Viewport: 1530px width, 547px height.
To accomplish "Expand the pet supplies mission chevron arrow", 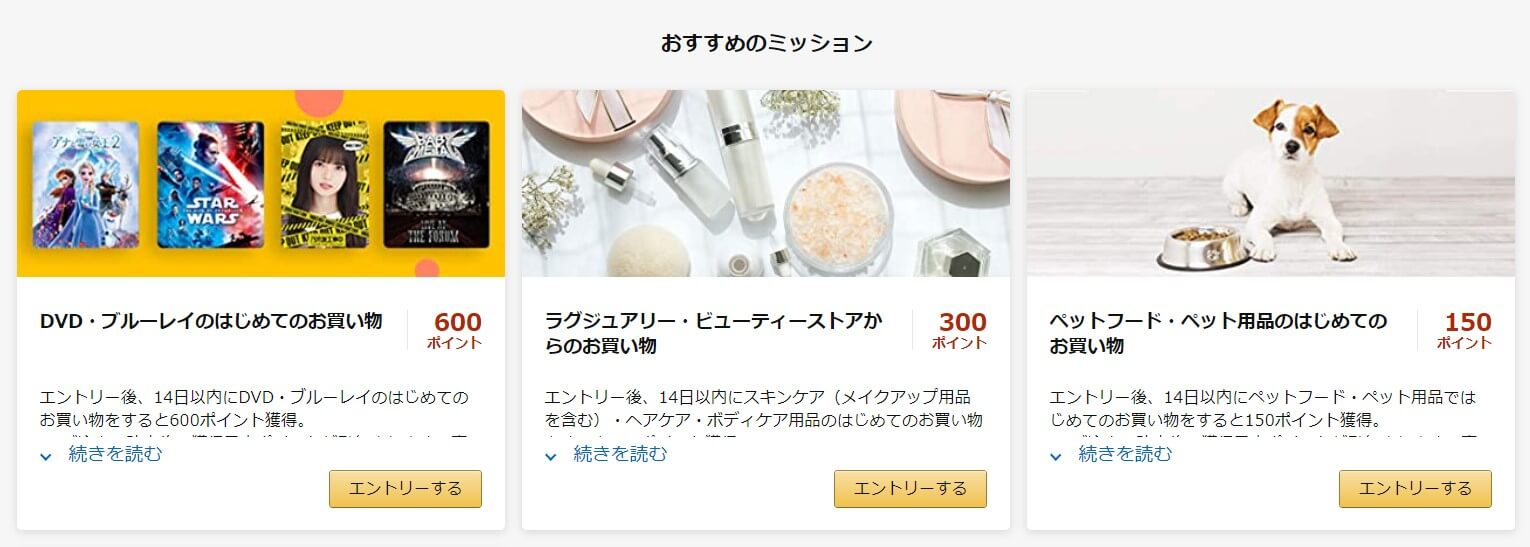I will pyautogui.click(x=1056, y=456).
